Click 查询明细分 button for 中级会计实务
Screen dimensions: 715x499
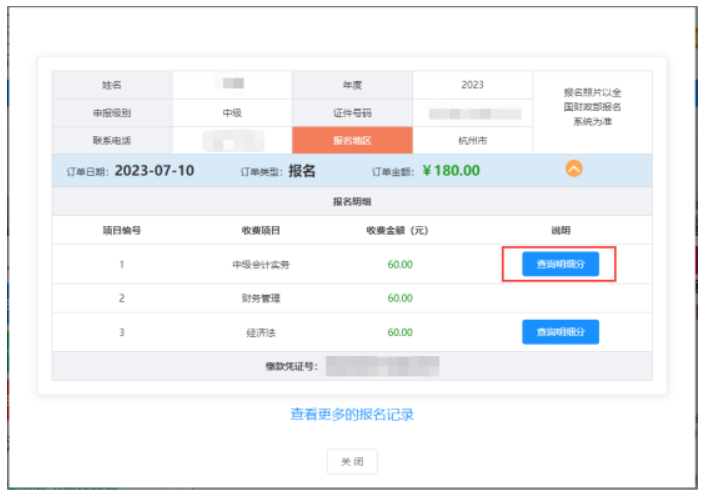coord(560,265)
